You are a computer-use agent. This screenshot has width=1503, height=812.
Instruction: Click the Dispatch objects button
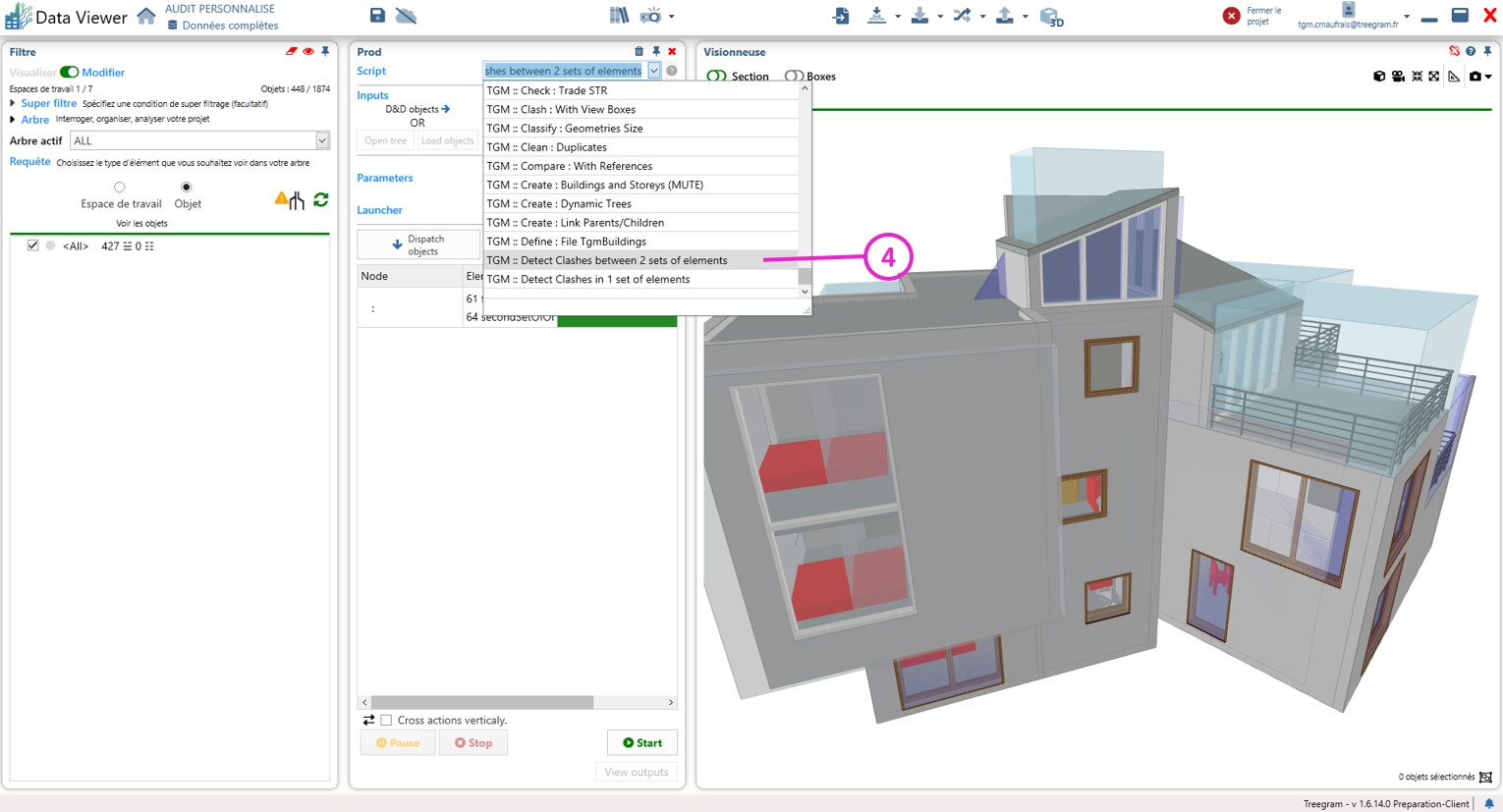pos(418,245)
